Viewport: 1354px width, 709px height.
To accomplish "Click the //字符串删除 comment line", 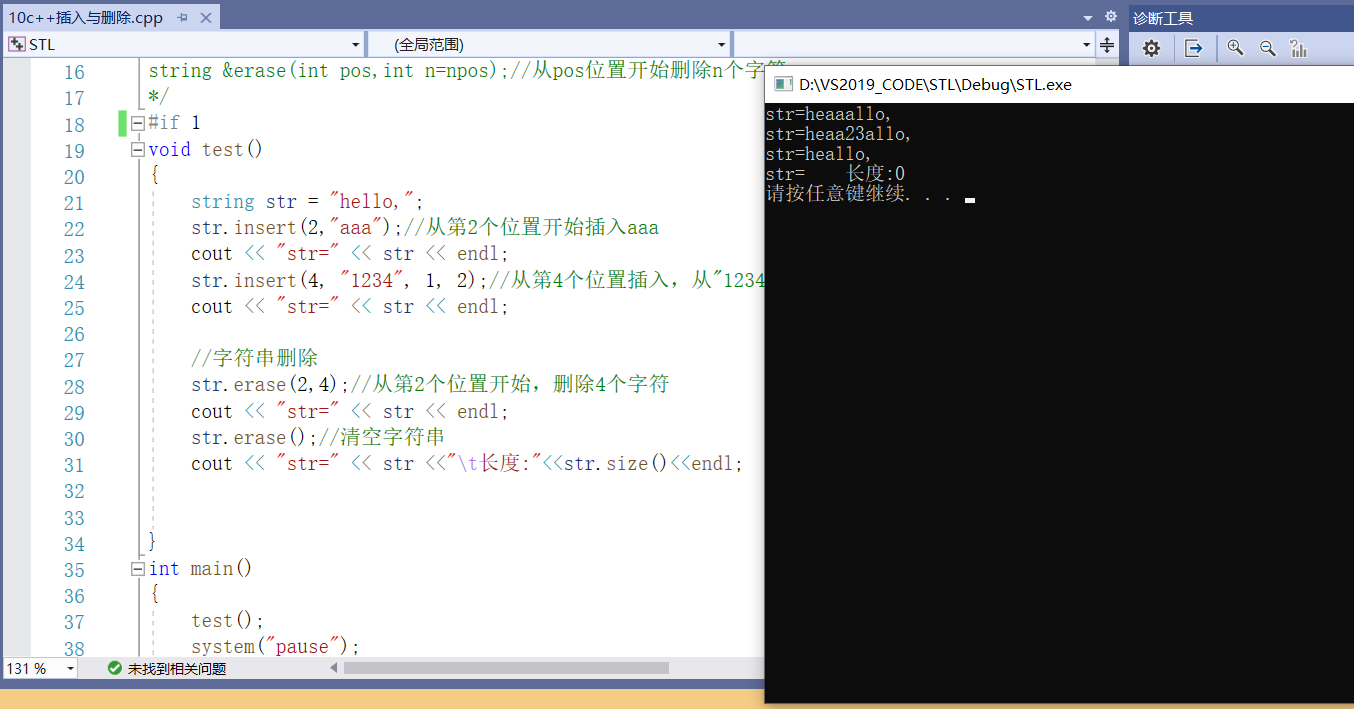I will pyautogui.click(x=254, y=359).
